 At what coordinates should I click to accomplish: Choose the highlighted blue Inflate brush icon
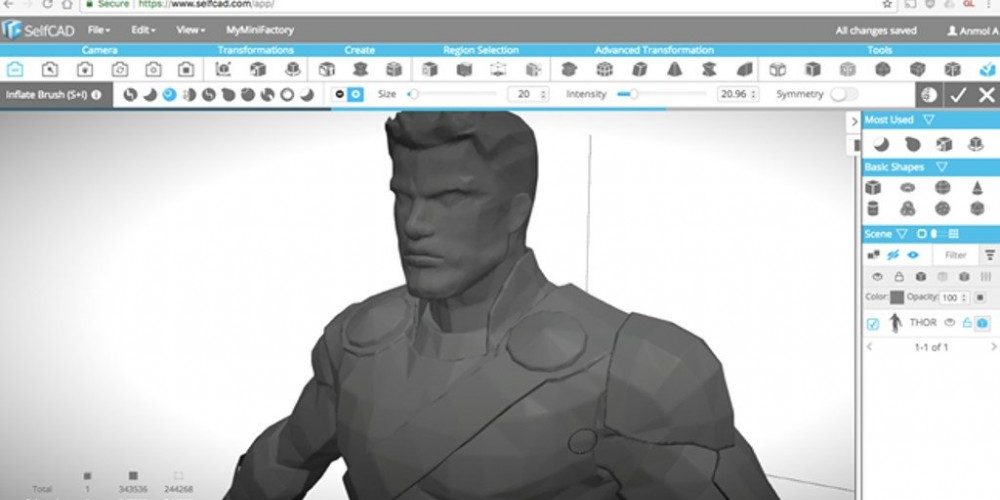coord(169,94)
